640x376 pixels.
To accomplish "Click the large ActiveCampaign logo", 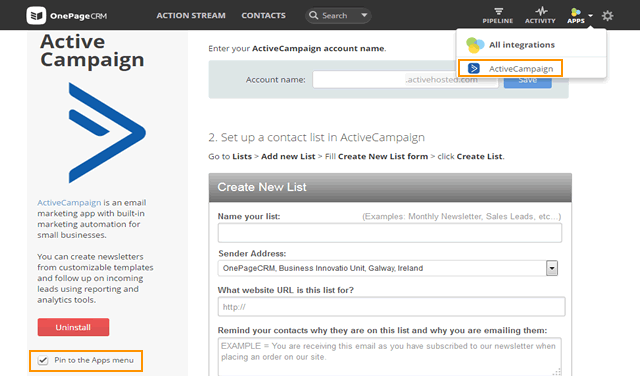I will (x=107, y=132).
